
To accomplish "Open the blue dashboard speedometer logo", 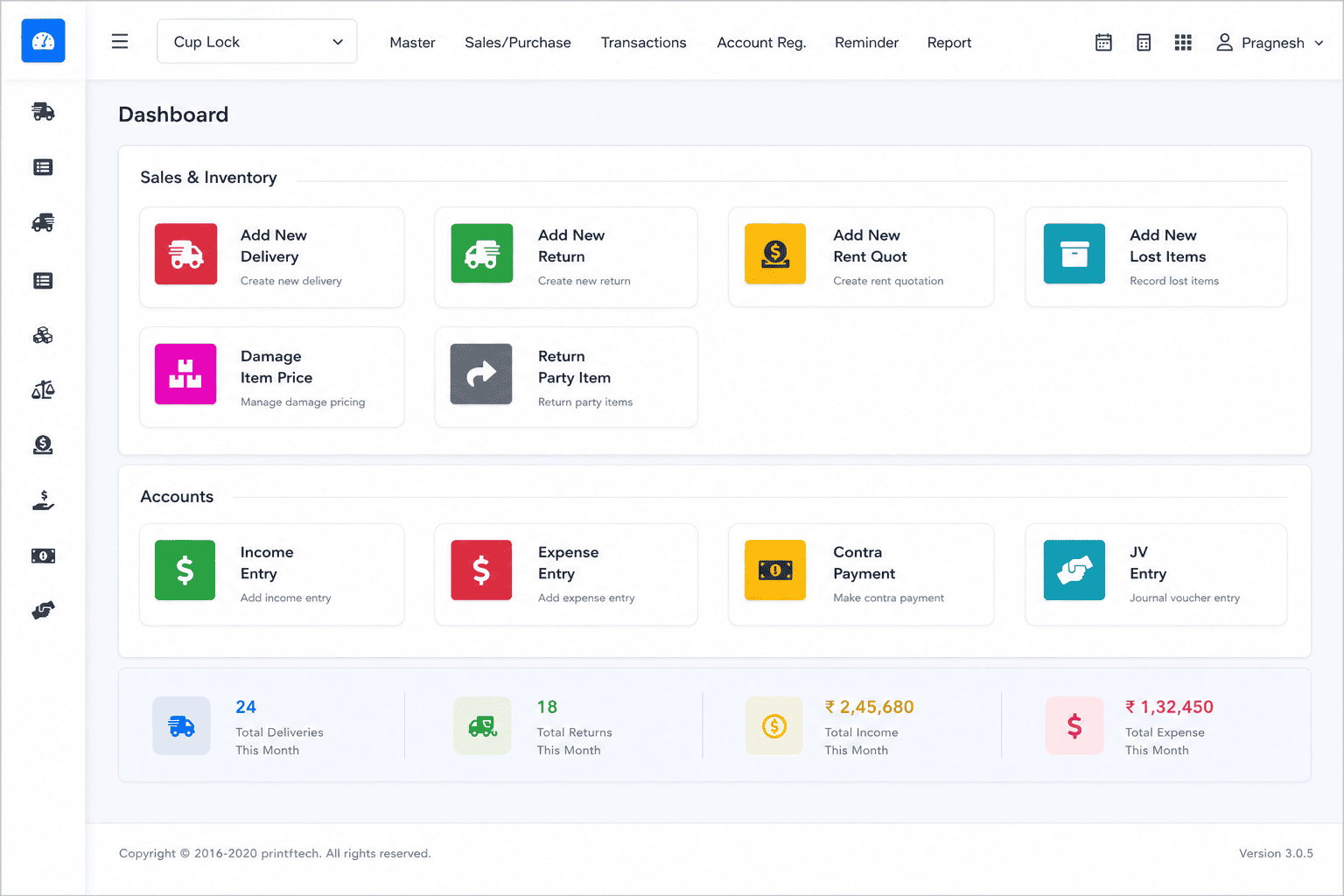I will pyautogui.click(x=43, y=41).
